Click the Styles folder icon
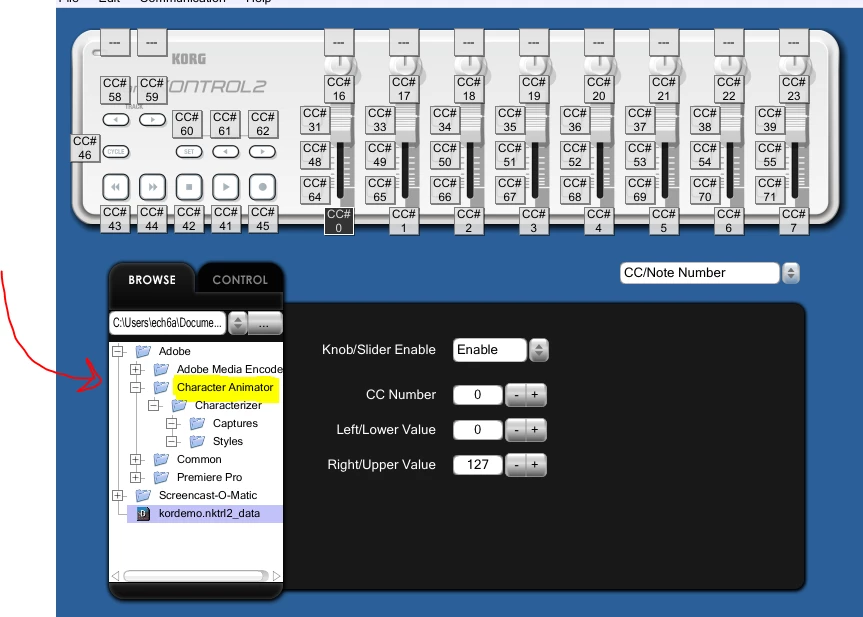Image resolution: width=863 pixels, height=617 pixels. click(x=197, y=441)
